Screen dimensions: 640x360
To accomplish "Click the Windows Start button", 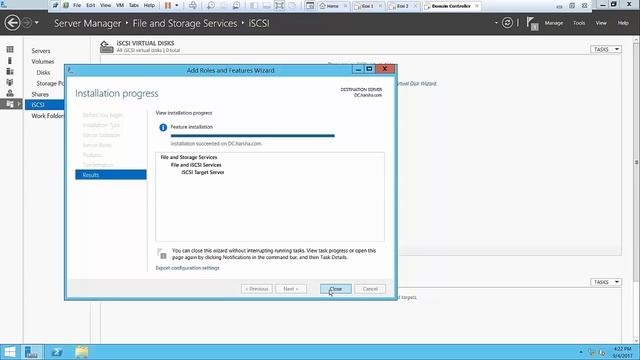I will 9,352.
